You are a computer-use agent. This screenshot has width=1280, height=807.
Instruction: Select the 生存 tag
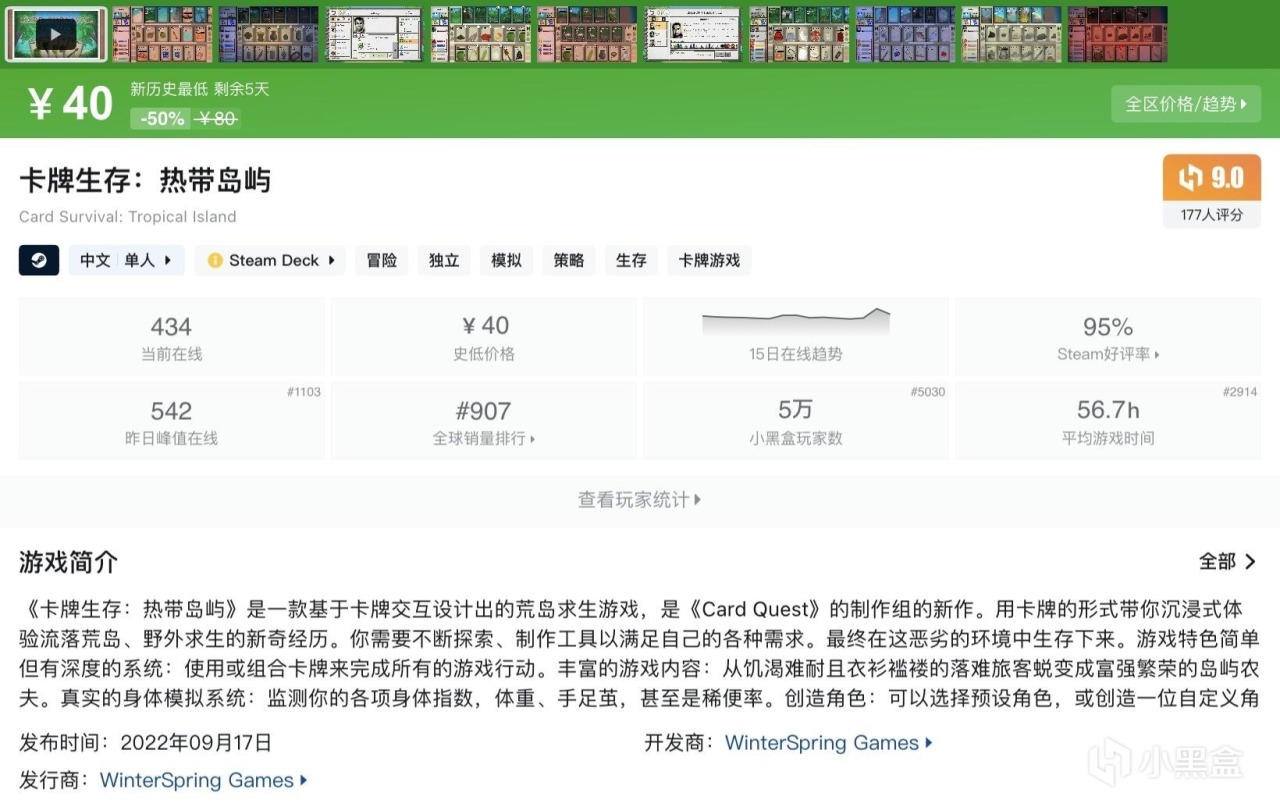(x=631, y=260)
